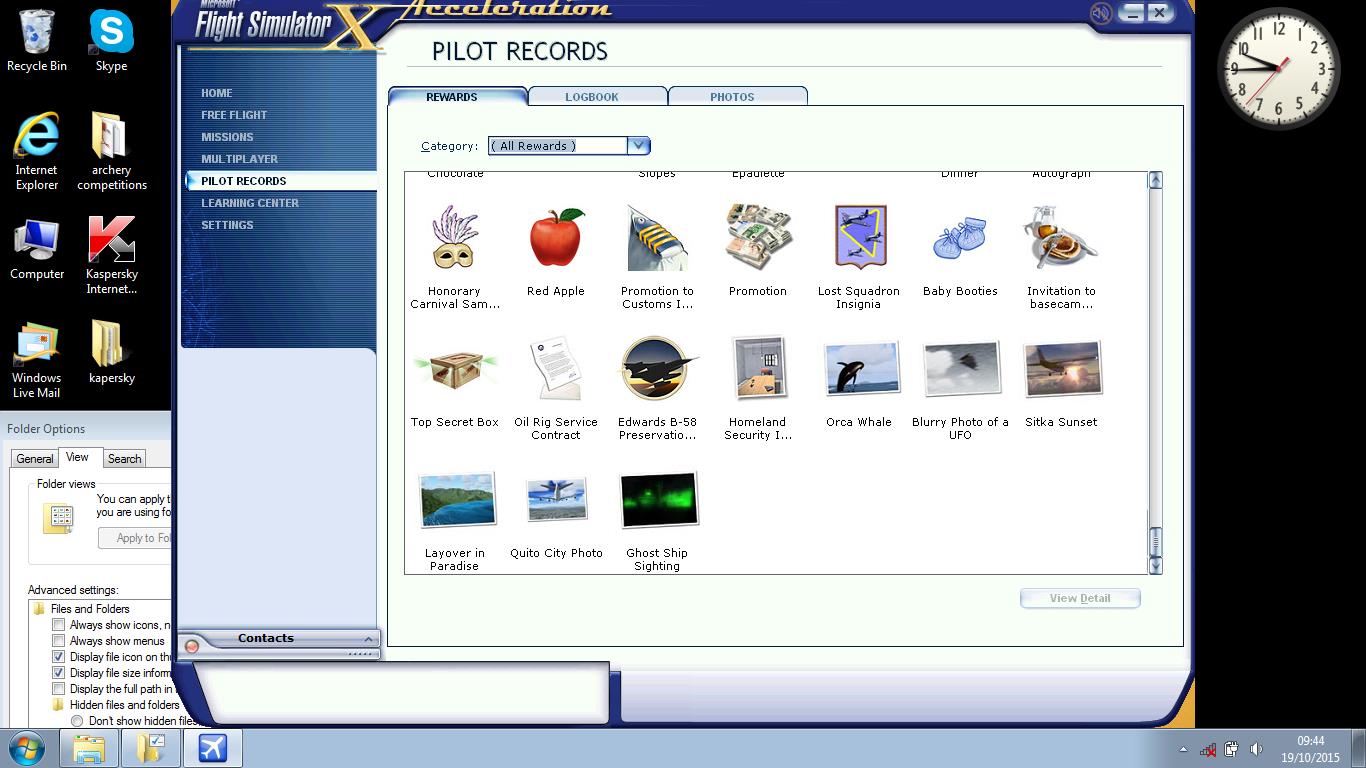This screenshot has height=768, width=1366.
Task: Show hidden system tray icons
Action: (1184, 749)
